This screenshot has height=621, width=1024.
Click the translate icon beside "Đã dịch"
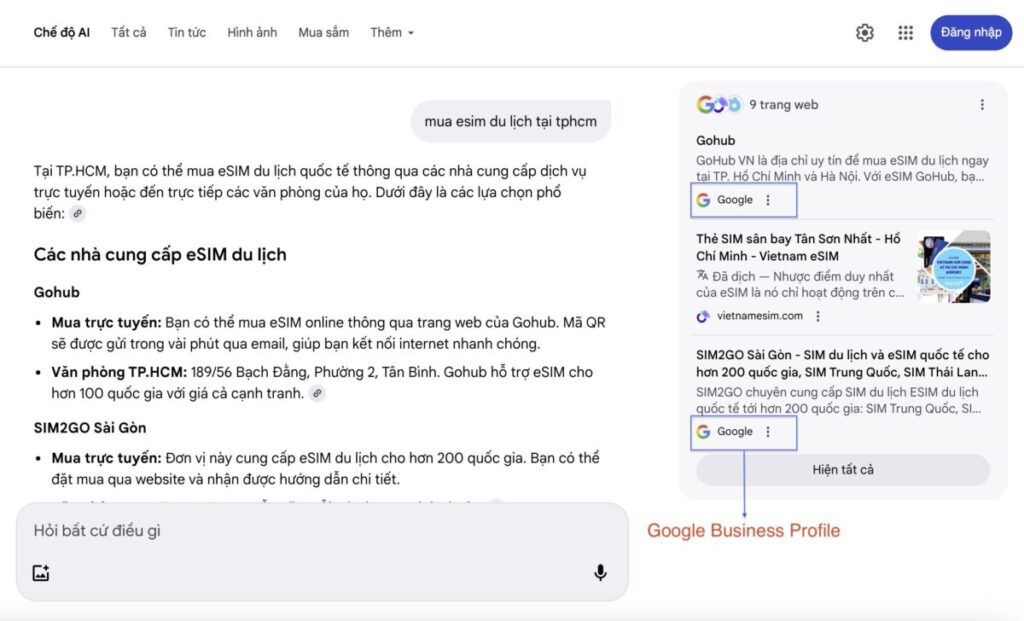(702, 275)
